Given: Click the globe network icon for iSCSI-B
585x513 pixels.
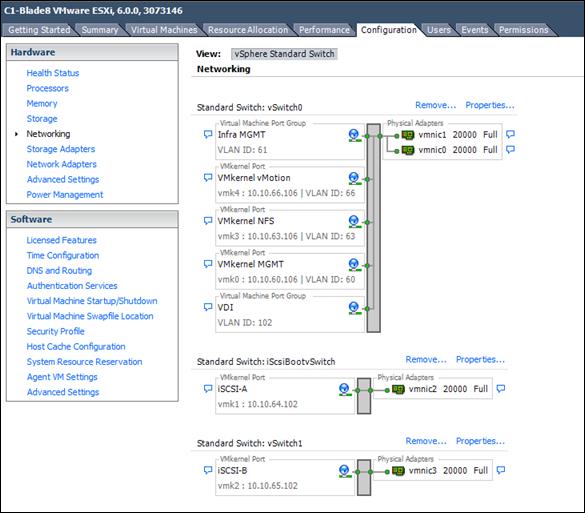Looking at the screenshot, I should point(344,471).
